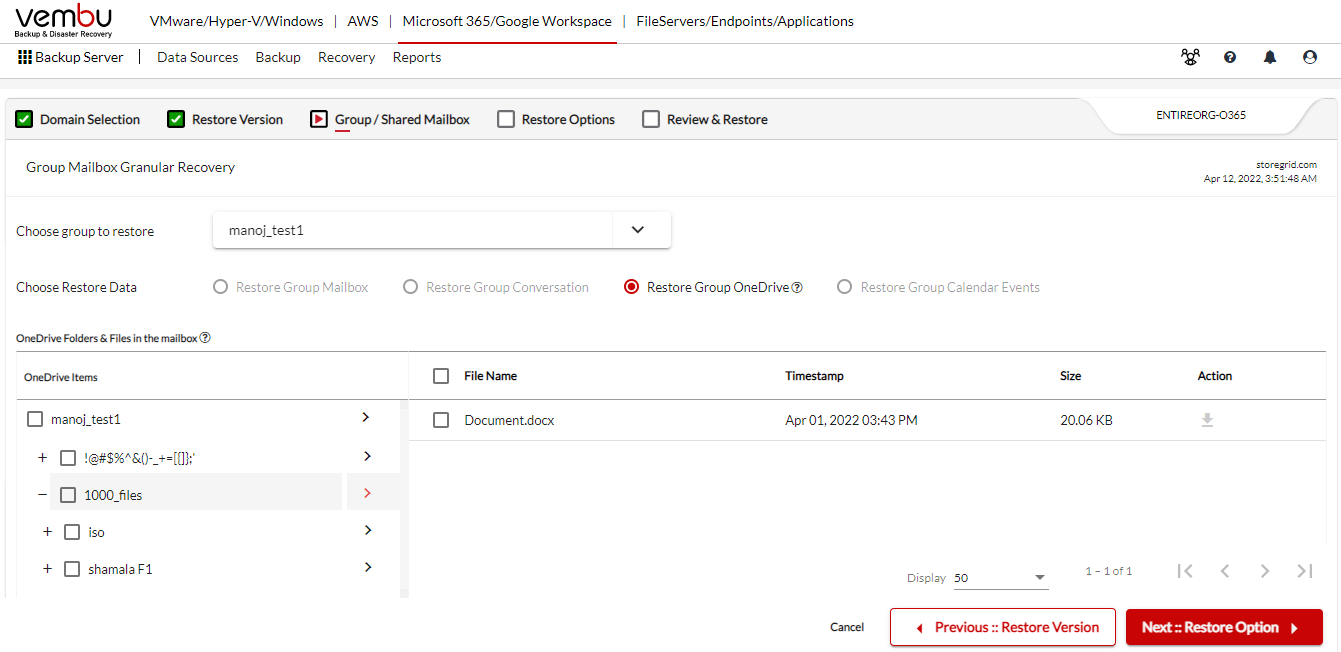
Task: Go to Domain Selection step
Action: pos(78,119)
